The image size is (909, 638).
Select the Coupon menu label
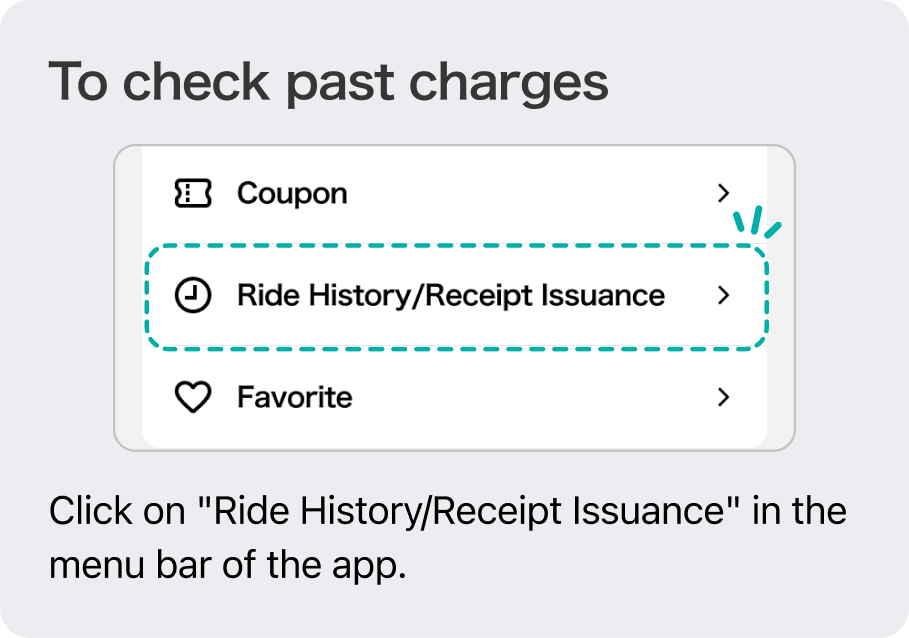point(292,194)
